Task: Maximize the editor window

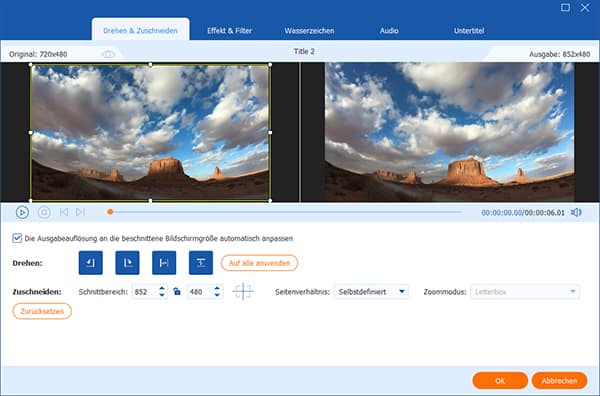Action: (565, 7)
